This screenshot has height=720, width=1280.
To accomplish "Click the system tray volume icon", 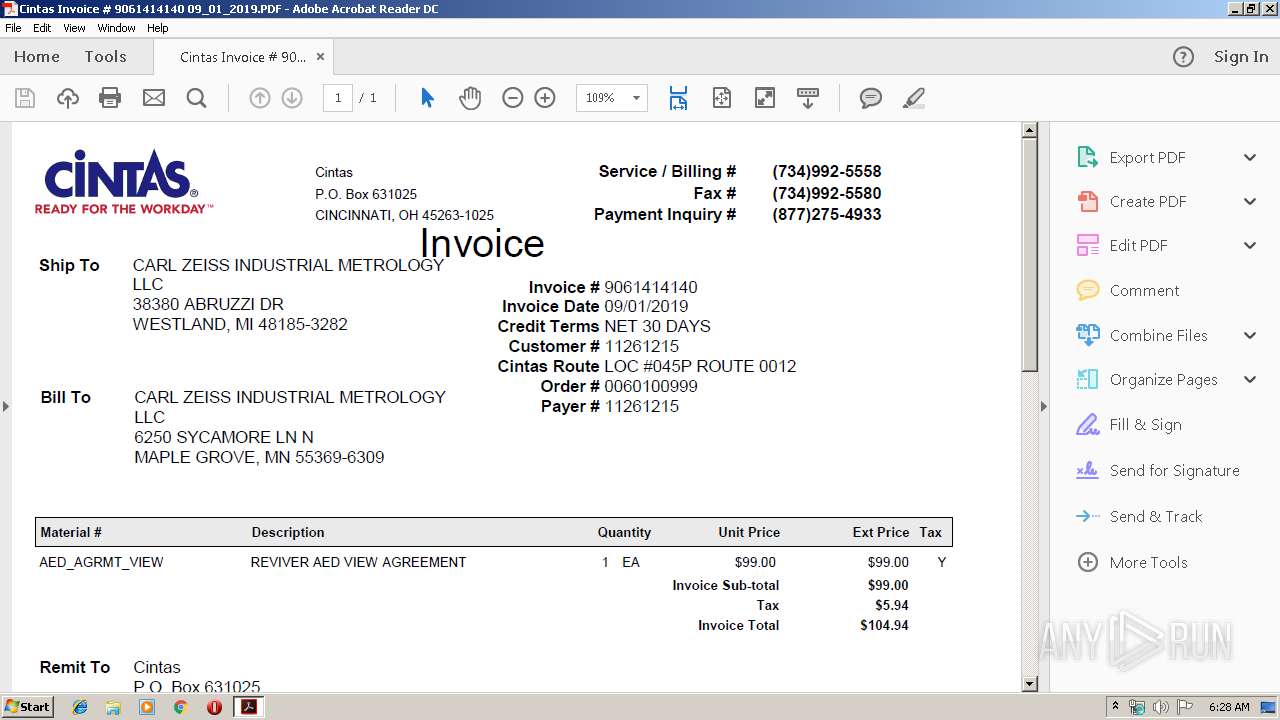I will pos(1160,707).
